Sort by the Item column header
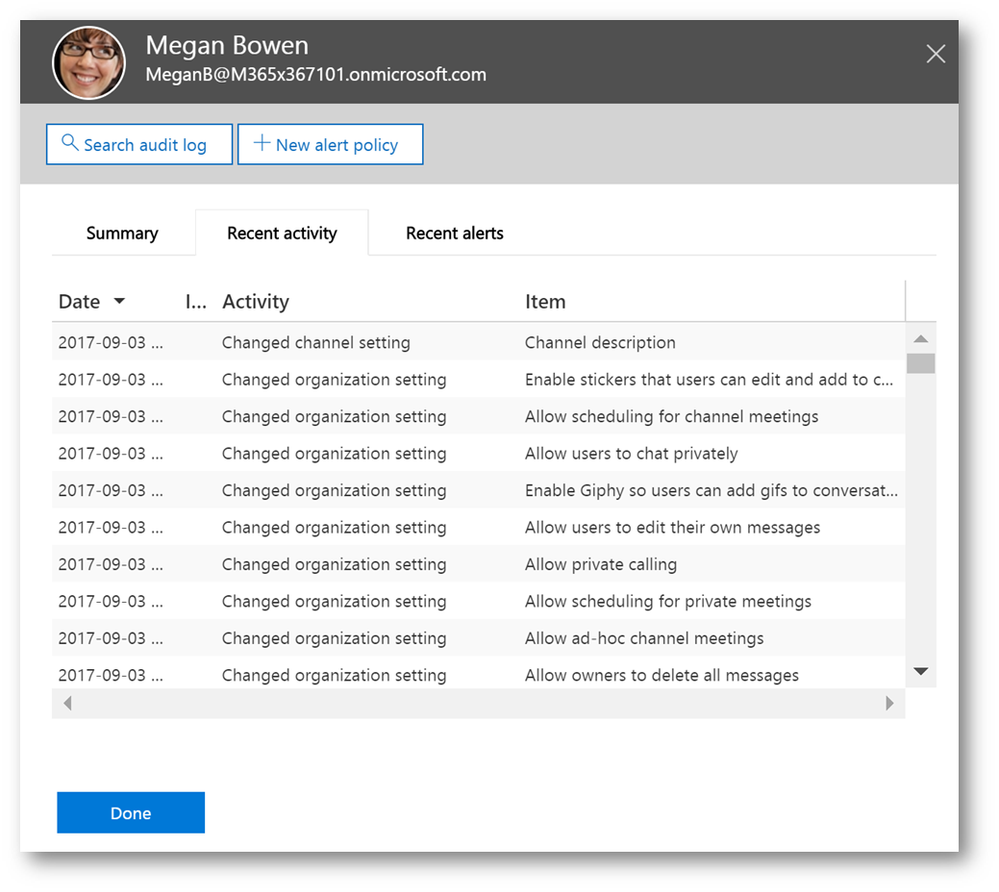This screenshot has width=999, height=892. click(x=545, y=301)
